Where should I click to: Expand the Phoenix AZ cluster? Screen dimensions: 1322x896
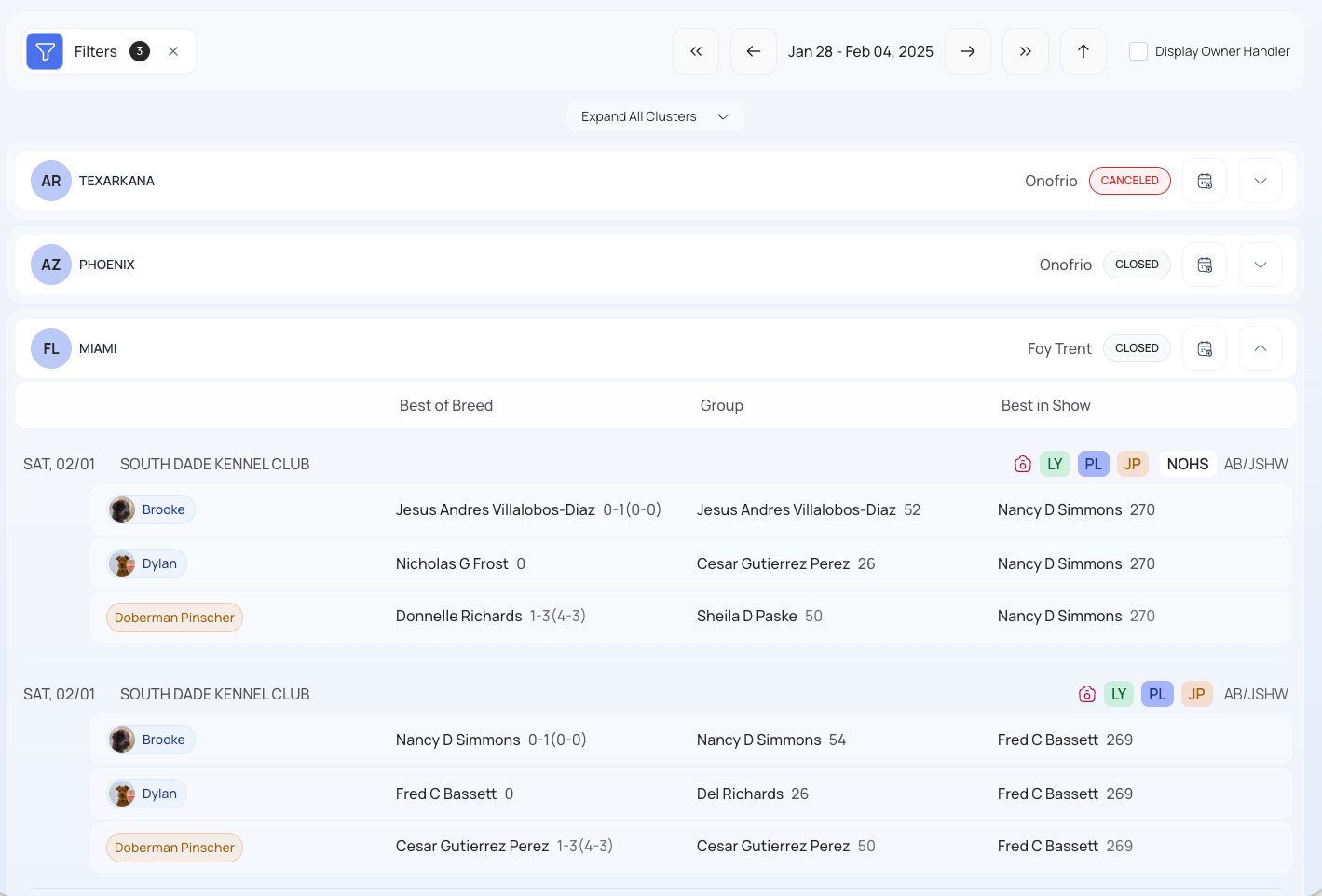point(1261,265)
